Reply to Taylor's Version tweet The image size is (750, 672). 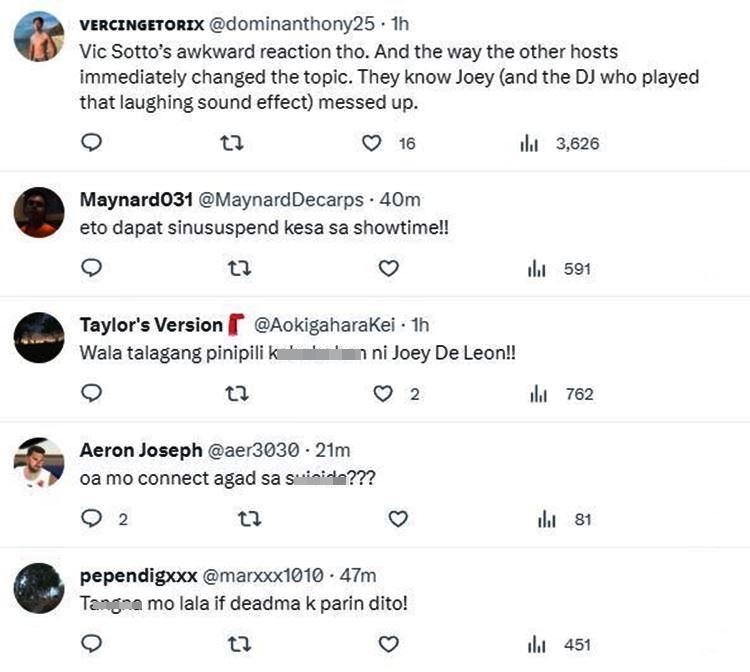click(91, 393)
